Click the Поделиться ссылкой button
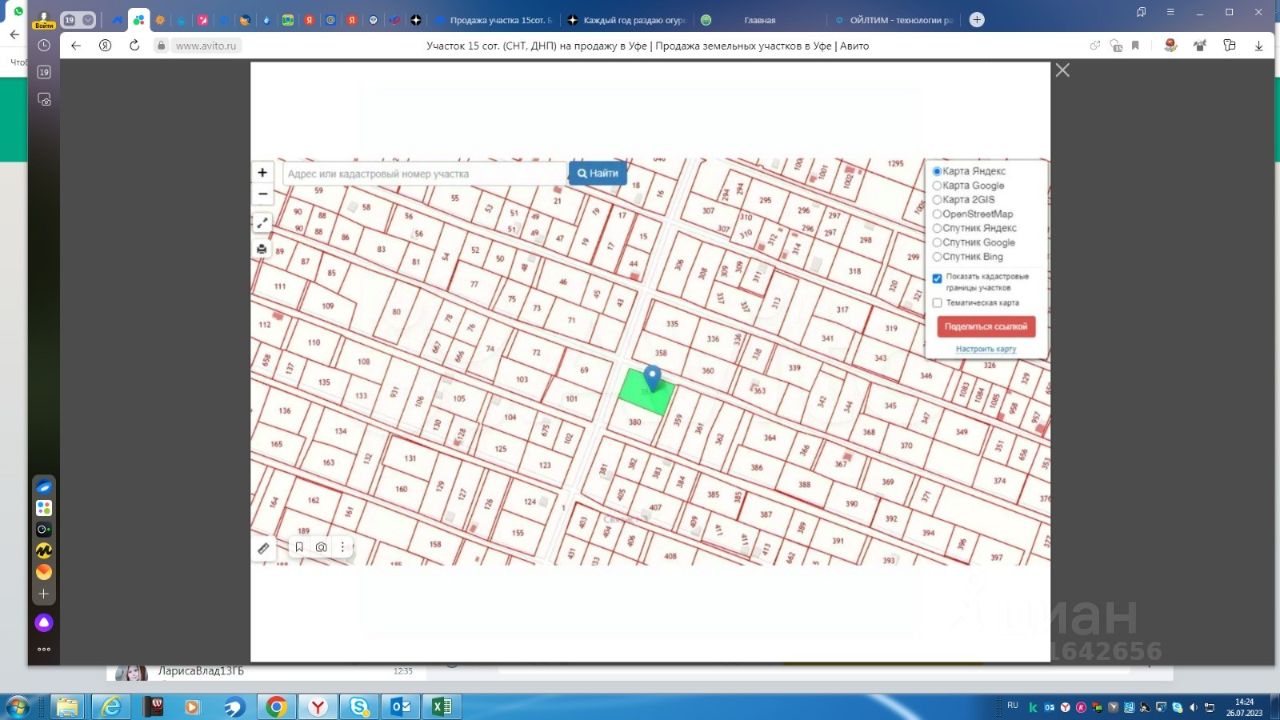The image size is (1280, 720). 986,327
